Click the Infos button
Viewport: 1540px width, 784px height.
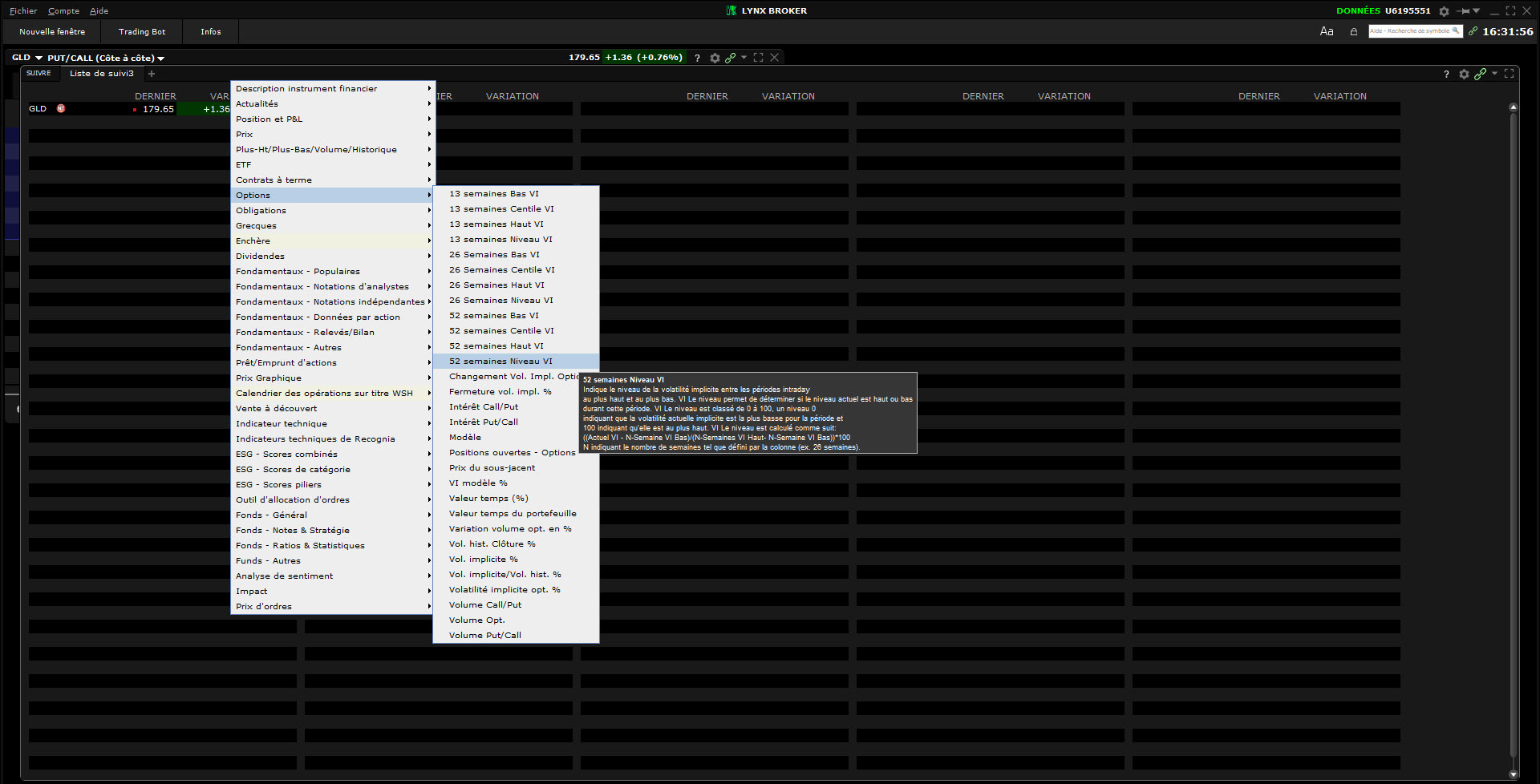[x=211, y=32]
